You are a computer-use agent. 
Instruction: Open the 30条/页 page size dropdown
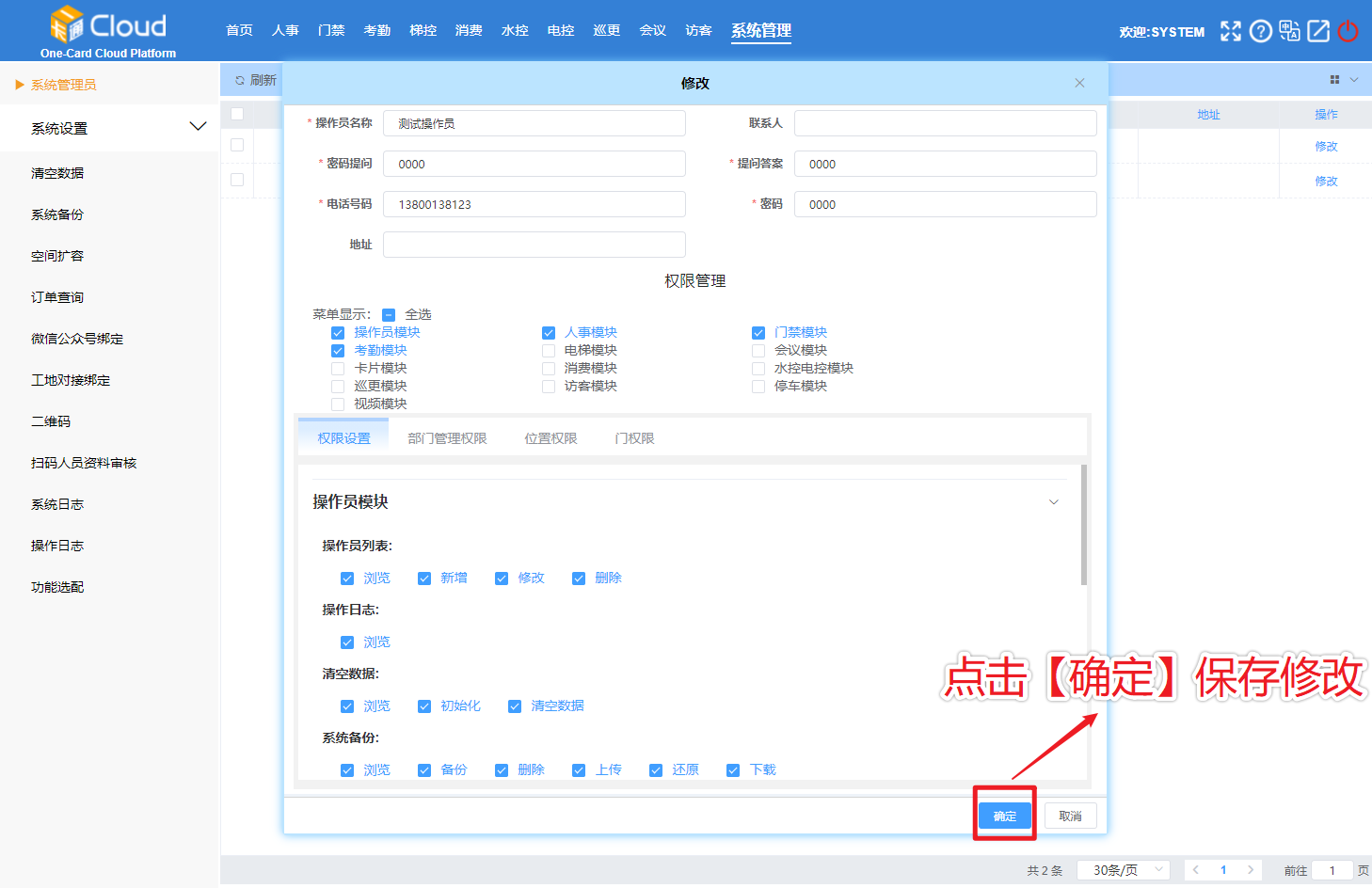(1123, 869)
